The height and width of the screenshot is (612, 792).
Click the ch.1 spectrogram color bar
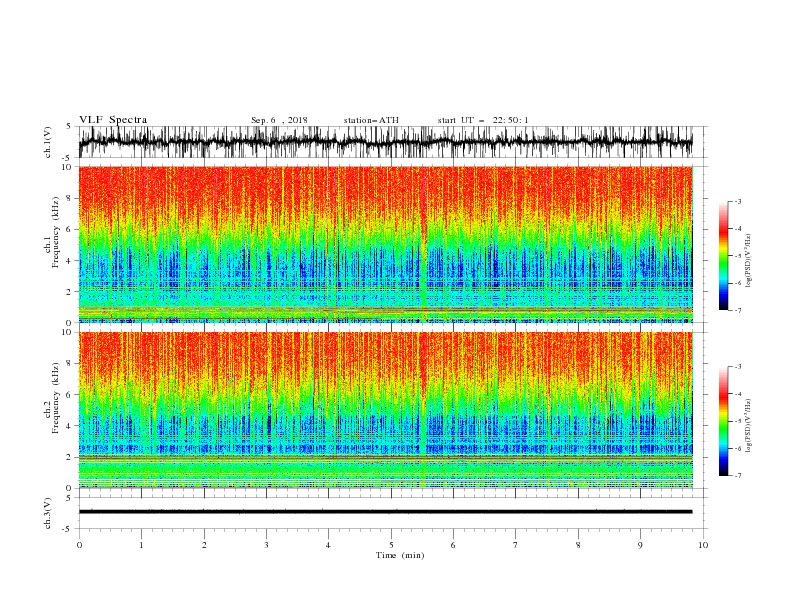724,256
